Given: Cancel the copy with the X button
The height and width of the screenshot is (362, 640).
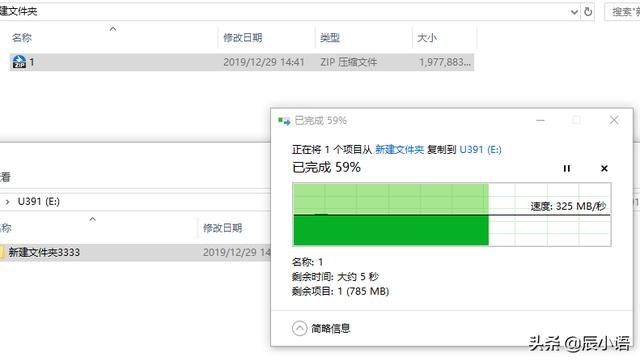Looking at the screenshot, I should pos(604,169).
